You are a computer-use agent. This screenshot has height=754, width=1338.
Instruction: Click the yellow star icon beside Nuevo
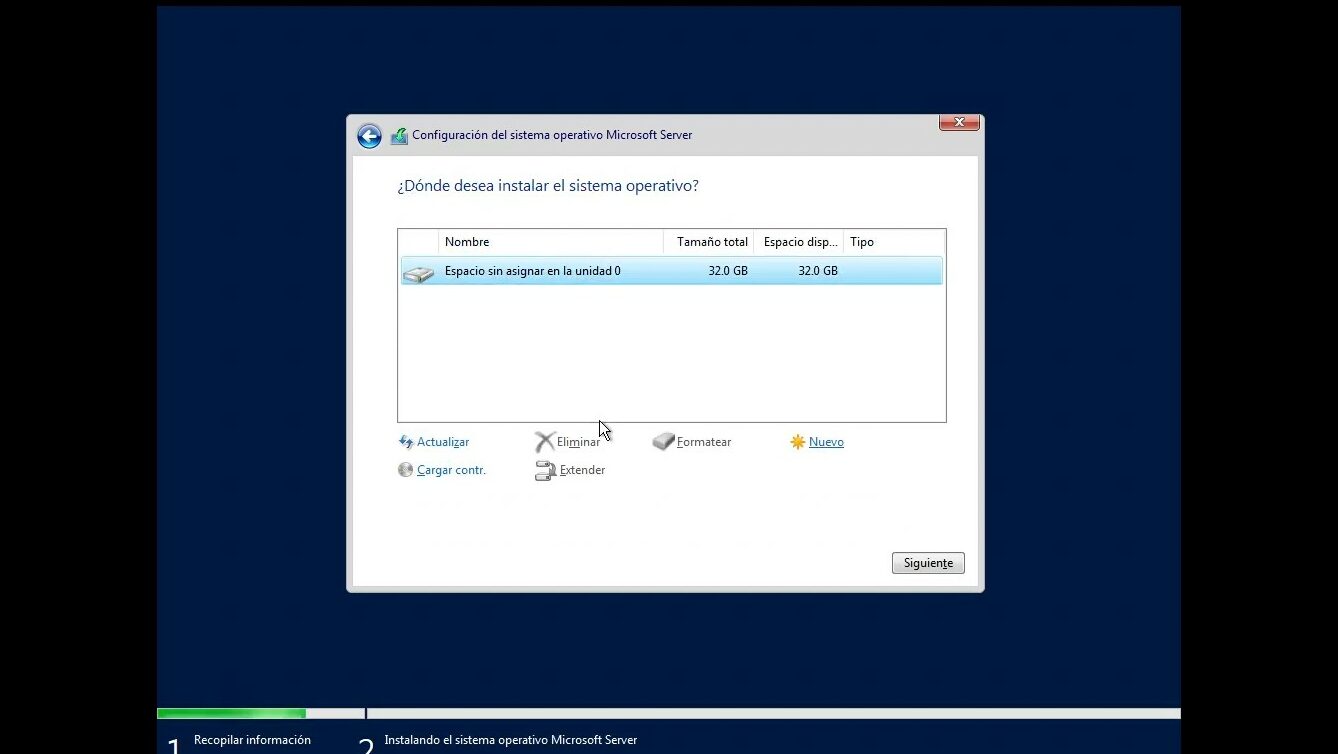coord(797,442)
